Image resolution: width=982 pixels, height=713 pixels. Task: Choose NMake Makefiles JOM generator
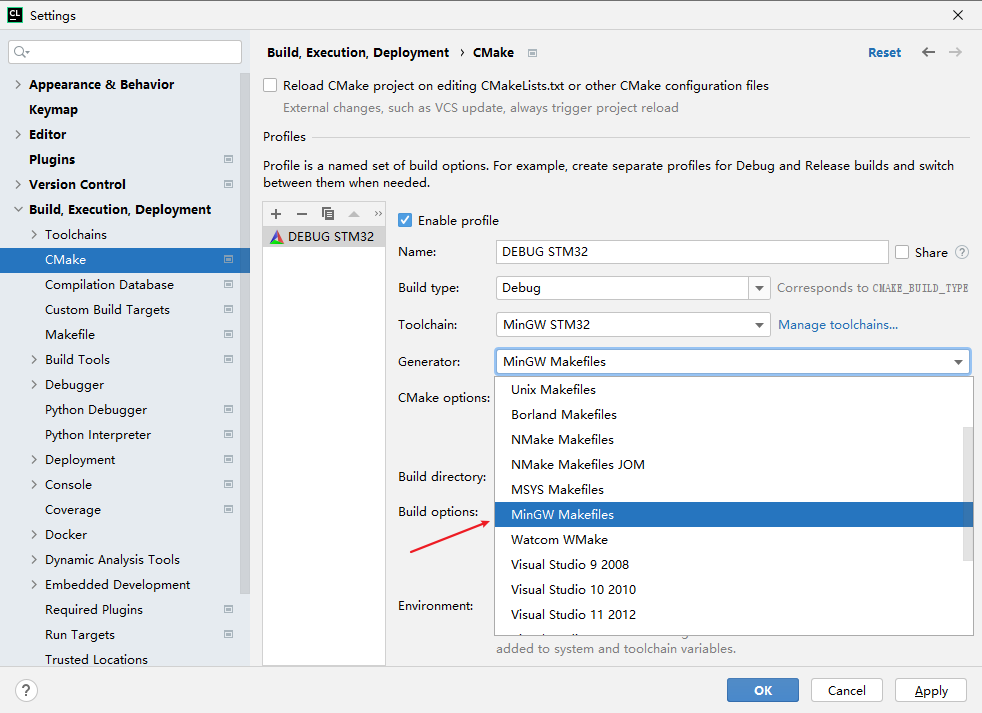coord(729,465)
